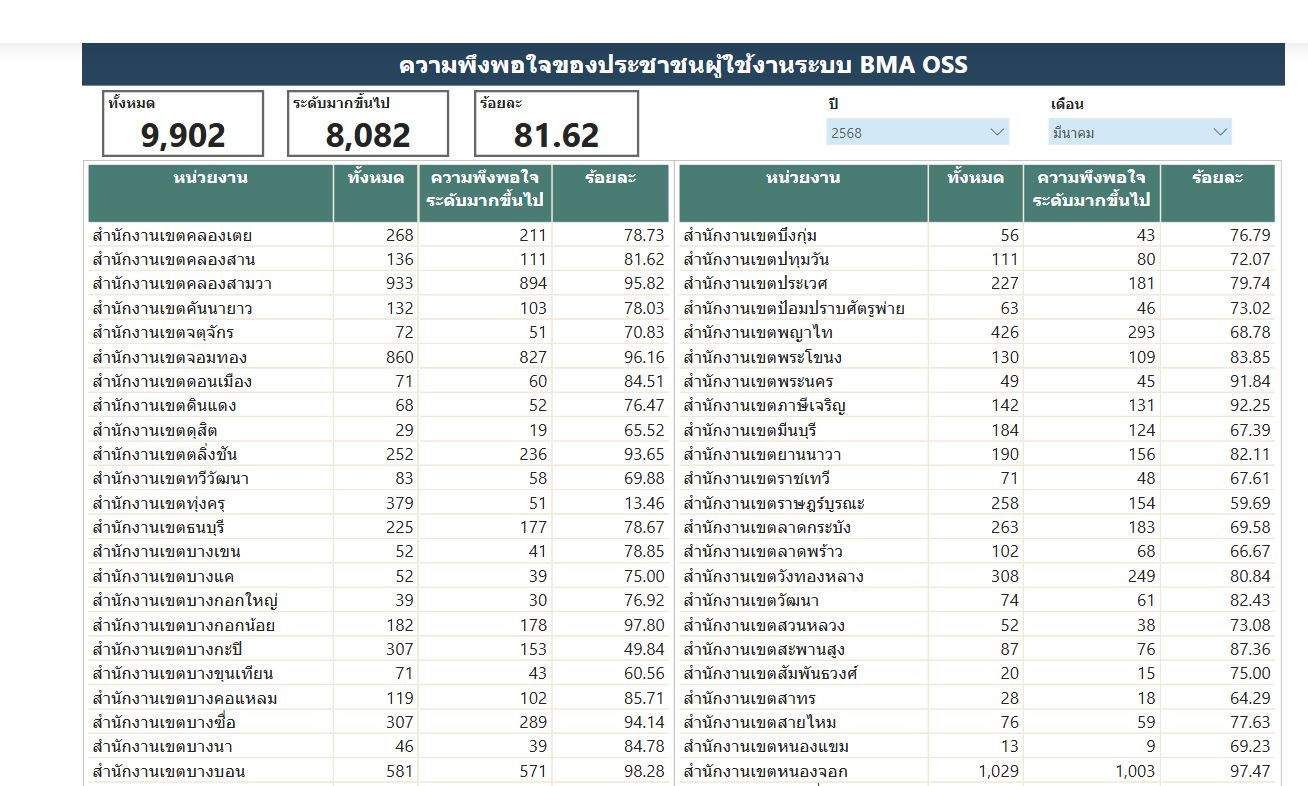Select the ทั้งหมด 9,902 summary card
The height and width of the screenshot is (786, 1308).
coord(183,124)
